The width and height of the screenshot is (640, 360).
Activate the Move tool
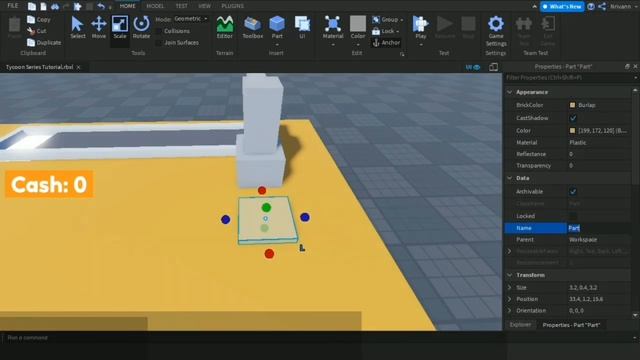point(99,27)
